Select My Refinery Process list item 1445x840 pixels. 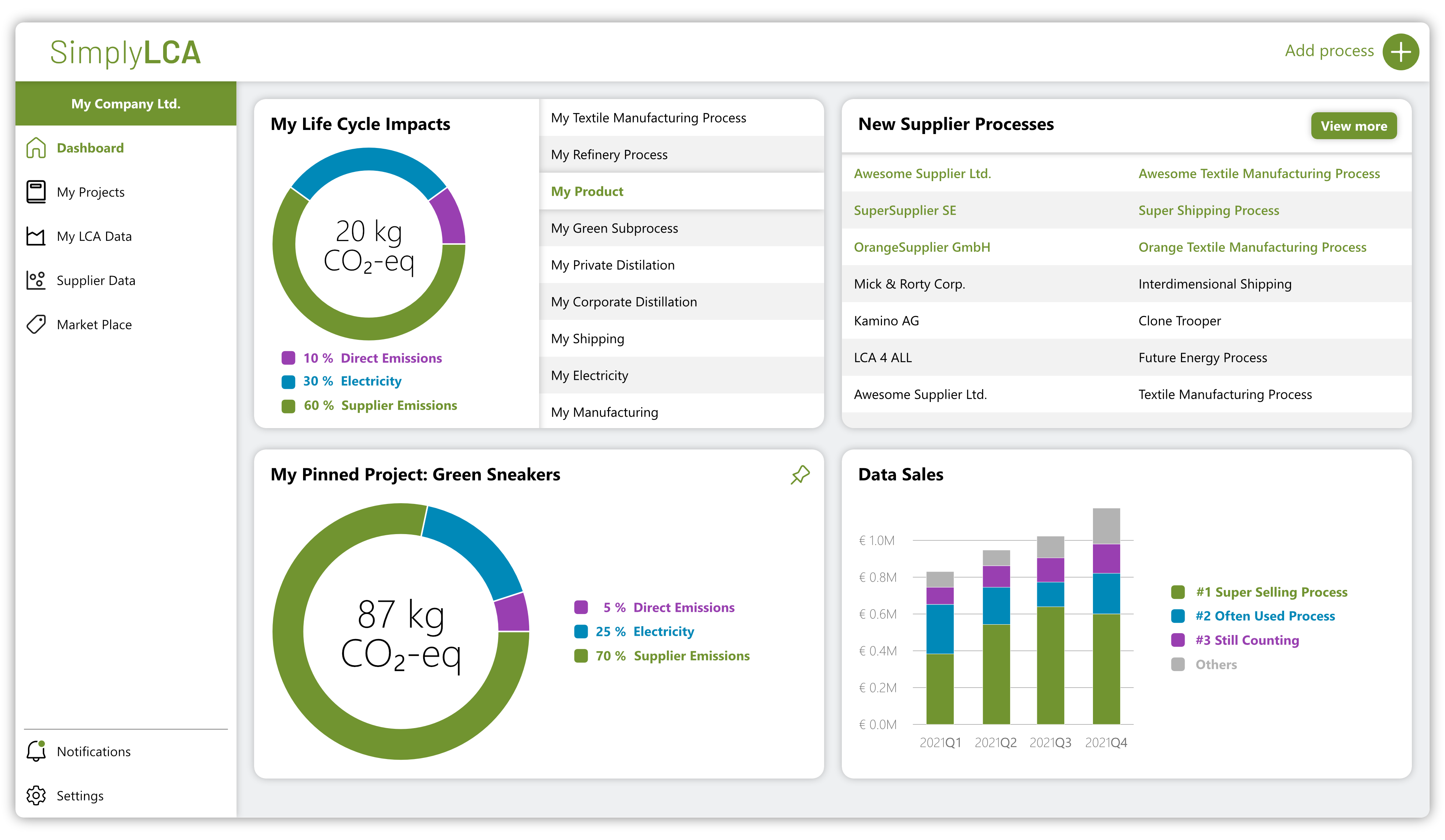point(609,155)
